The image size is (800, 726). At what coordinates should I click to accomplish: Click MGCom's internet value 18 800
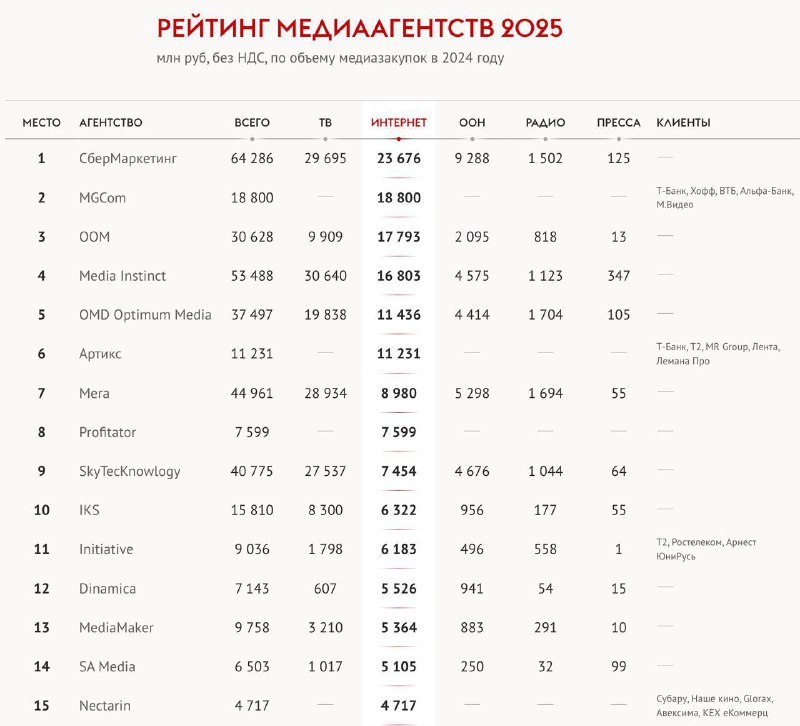click(x=399, y=197)
